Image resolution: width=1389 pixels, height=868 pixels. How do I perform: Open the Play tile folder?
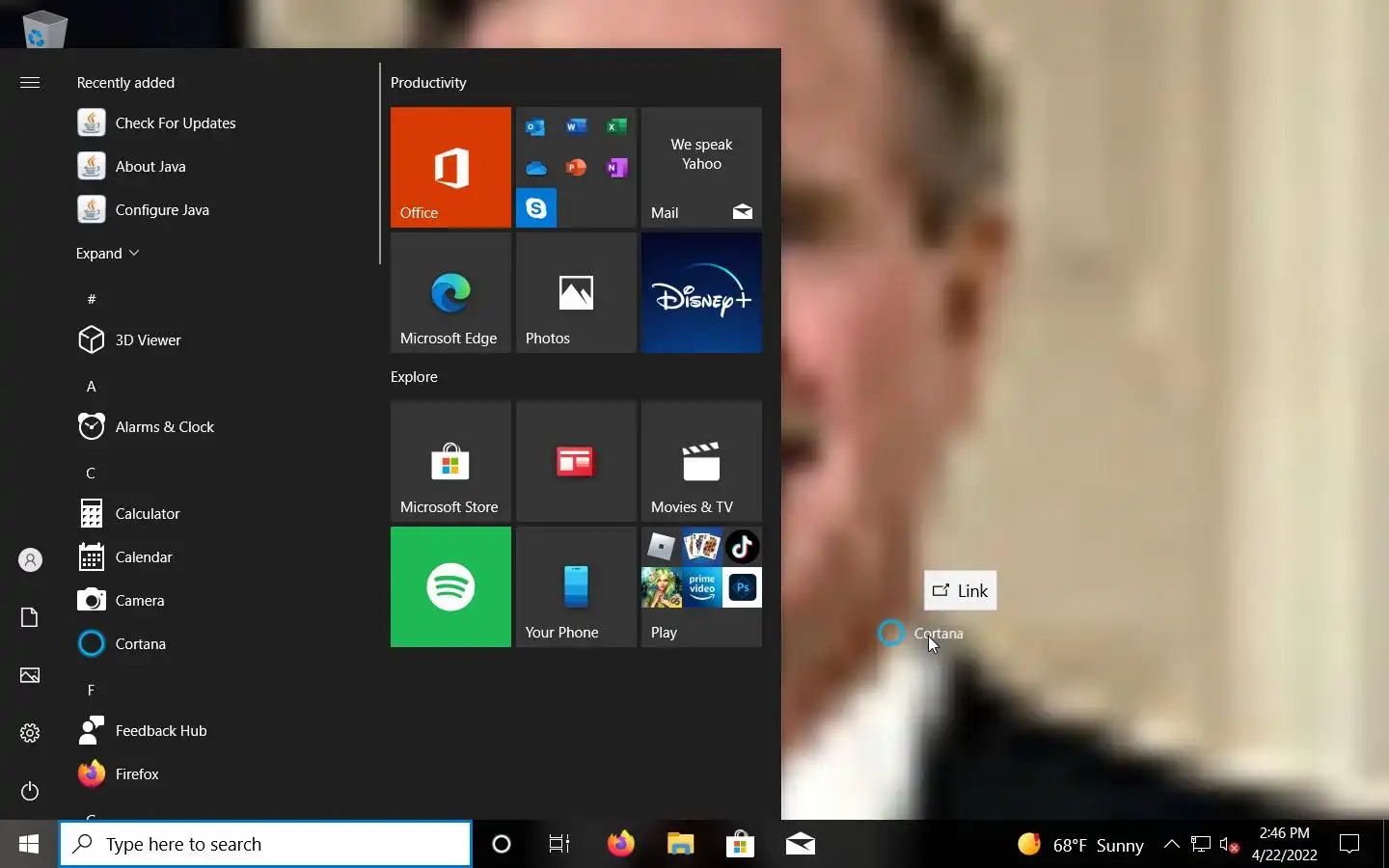(701, 586)
